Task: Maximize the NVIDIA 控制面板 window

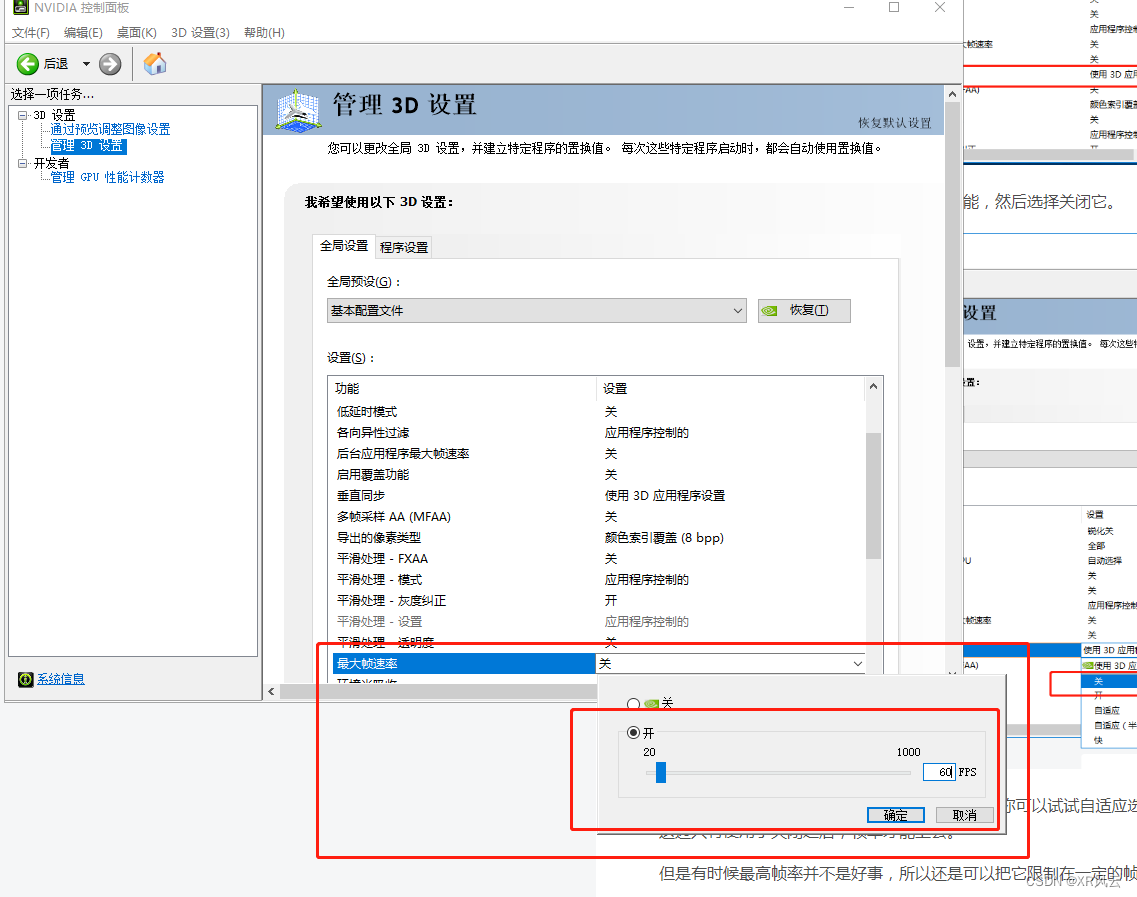Action: coord(894,7)
